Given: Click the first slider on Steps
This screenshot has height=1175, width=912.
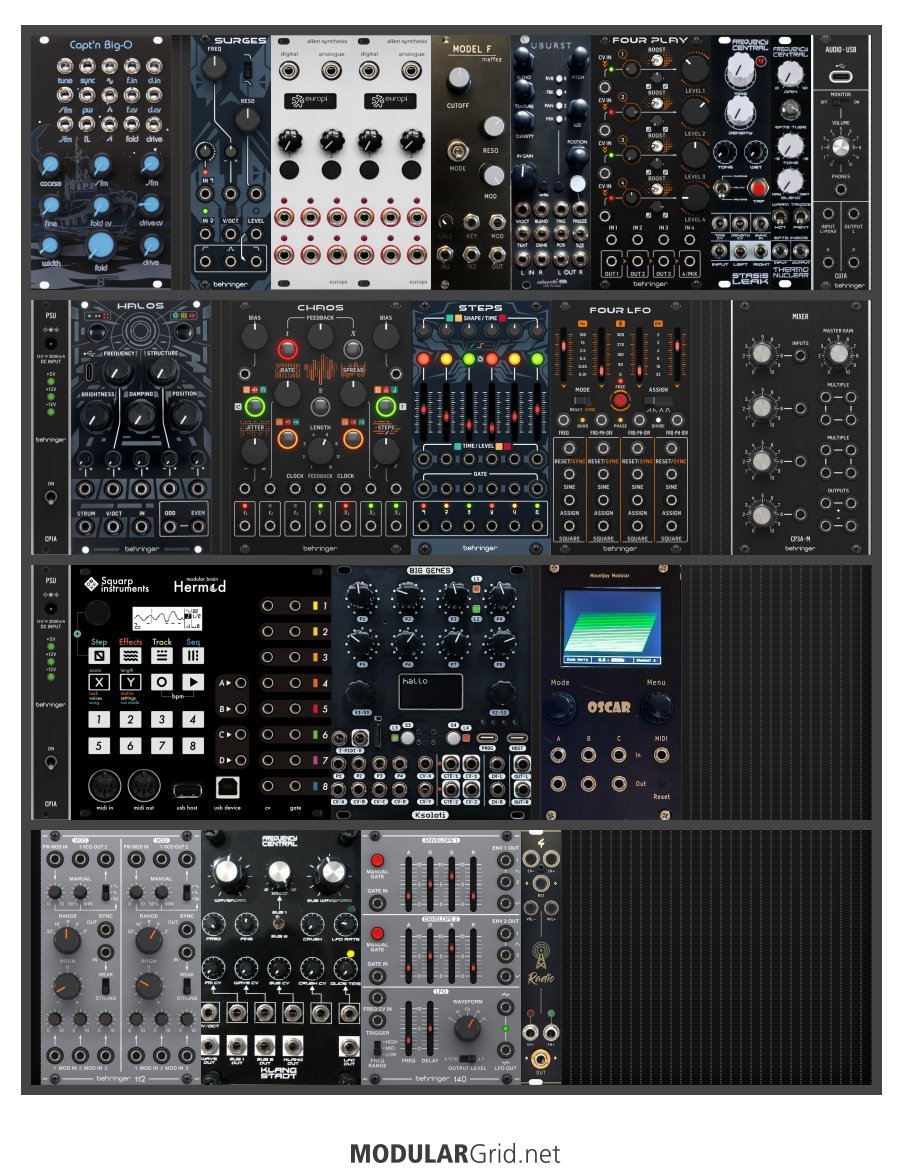Looking at the screenshot, I should pyautogui.click(x=423, y=411).
